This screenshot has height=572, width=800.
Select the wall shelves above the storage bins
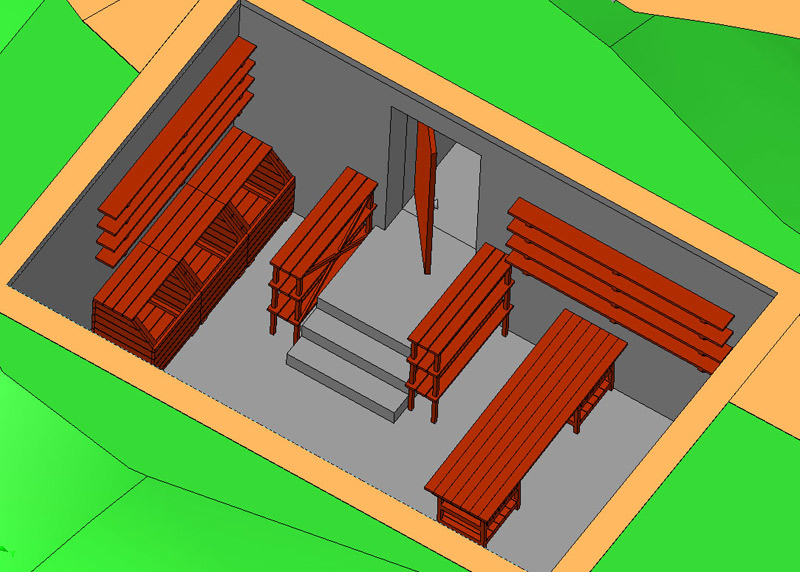176,151
